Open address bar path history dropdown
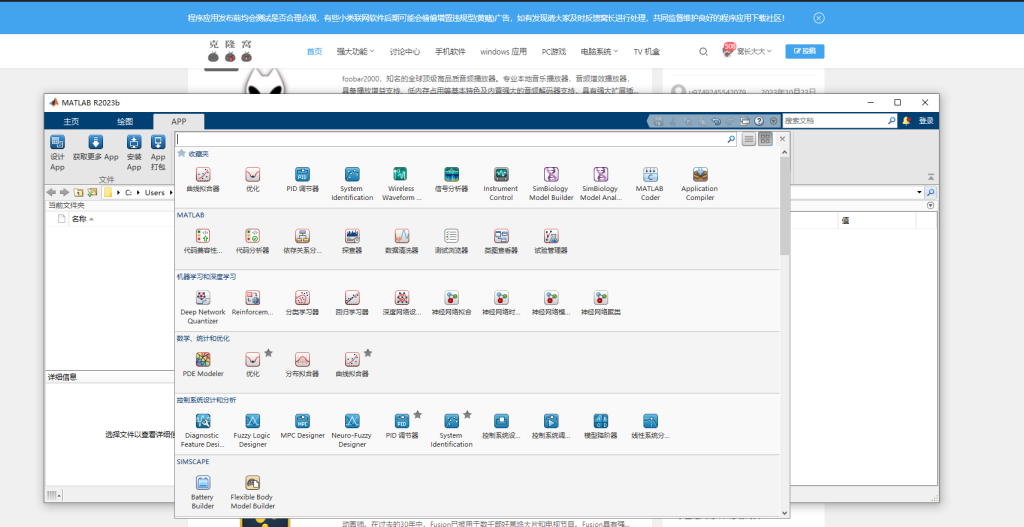1024x527 pixels. point(919,193)
